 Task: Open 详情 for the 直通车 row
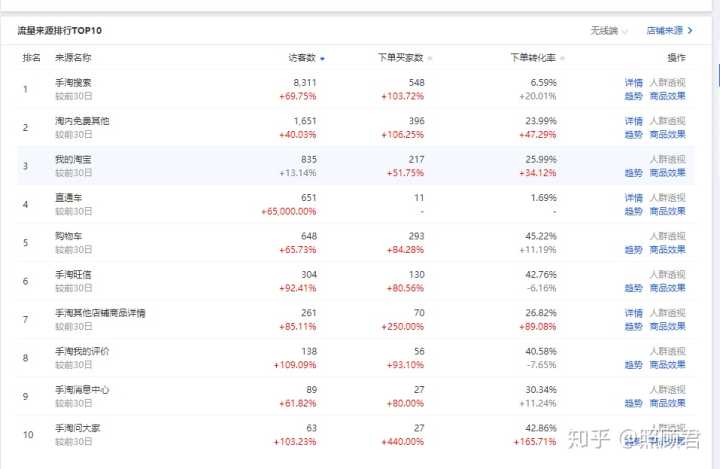[x=634, y=198]
